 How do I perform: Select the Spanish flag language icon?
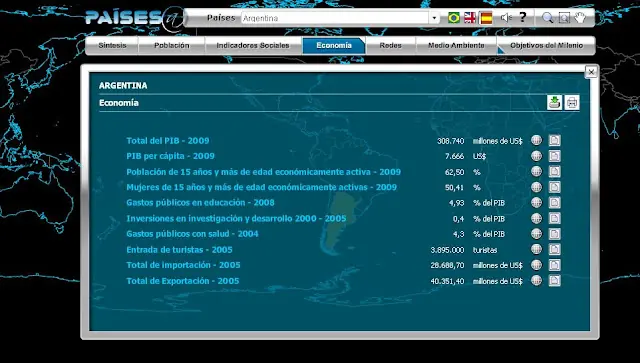point(486,18)
